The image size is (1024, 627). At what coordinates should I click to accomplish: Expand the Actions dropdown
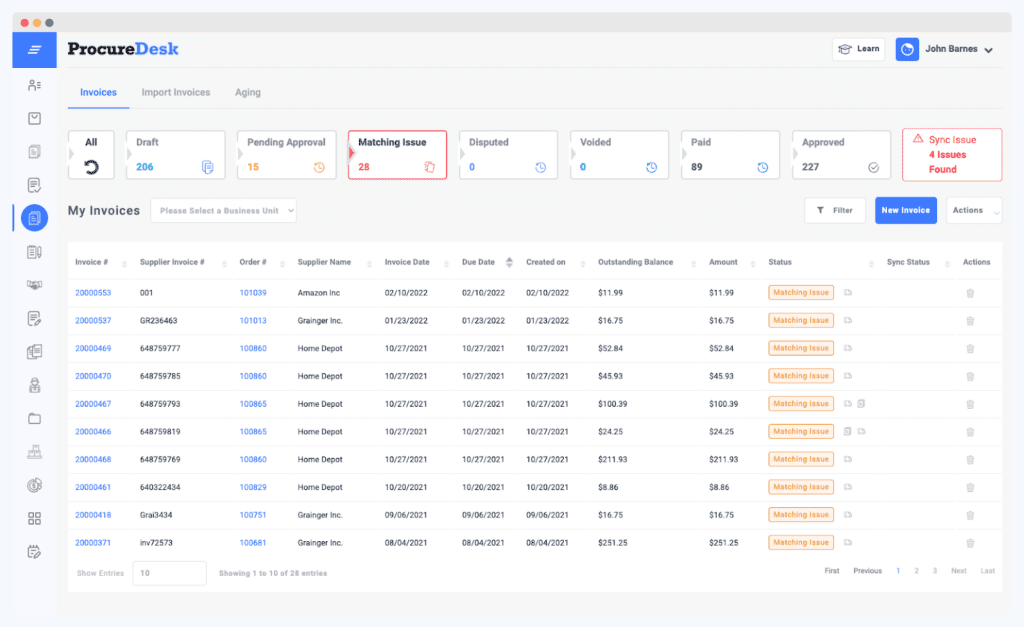[973, 210]
